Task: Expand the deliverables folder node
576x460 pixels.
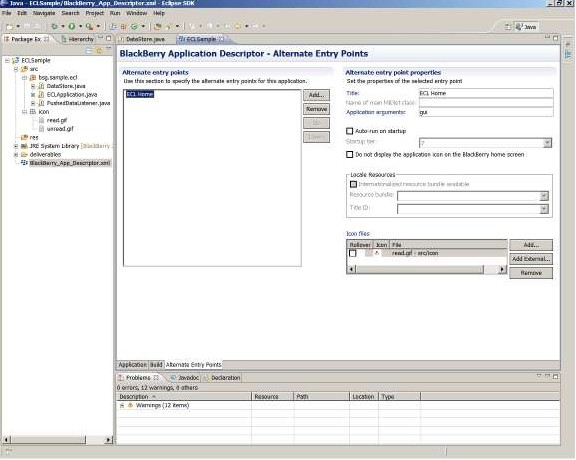Action: click(x=16, y=155)
